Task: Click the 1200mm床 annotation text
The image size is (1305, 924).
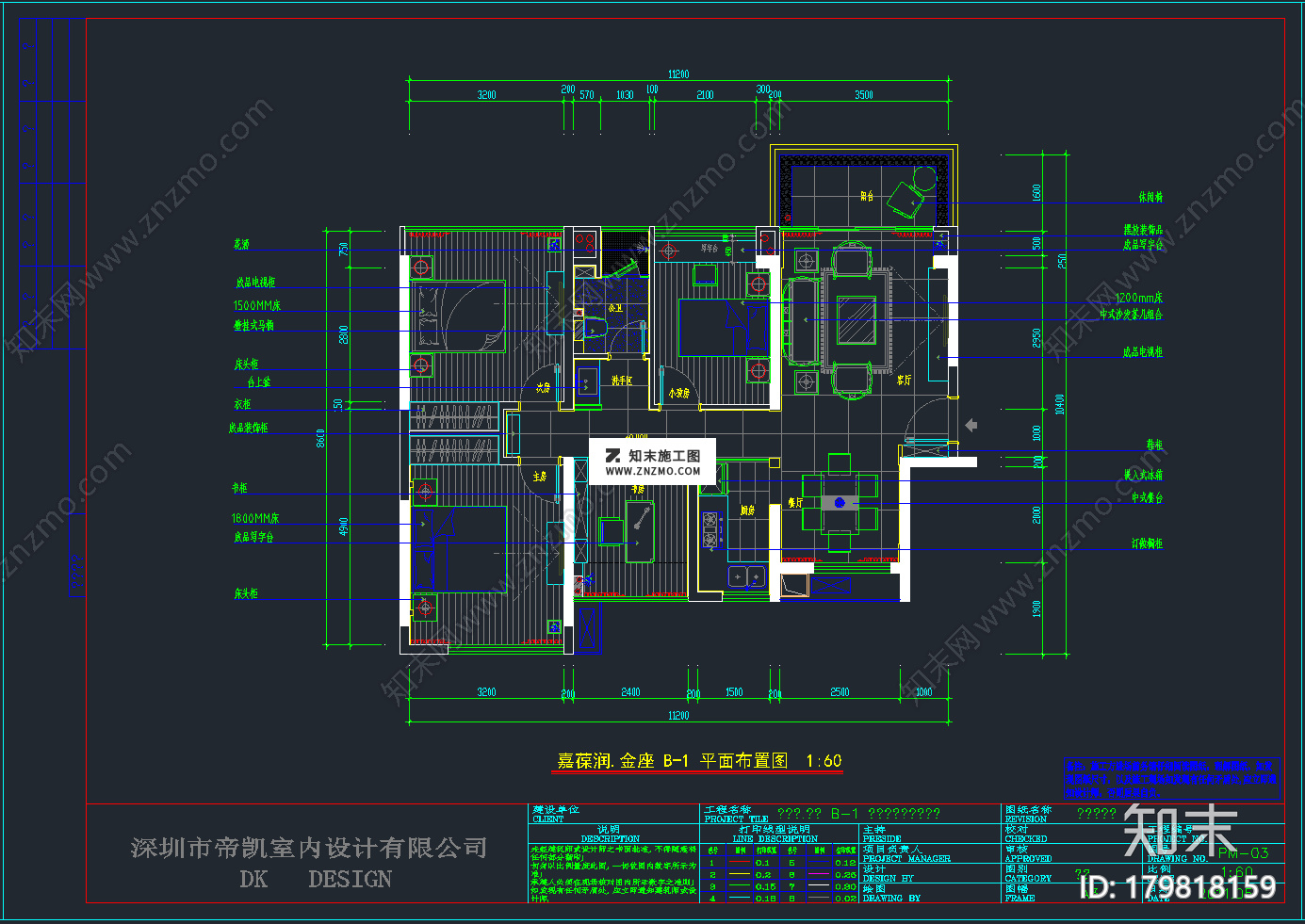Action: click(x=1139, y=298)
